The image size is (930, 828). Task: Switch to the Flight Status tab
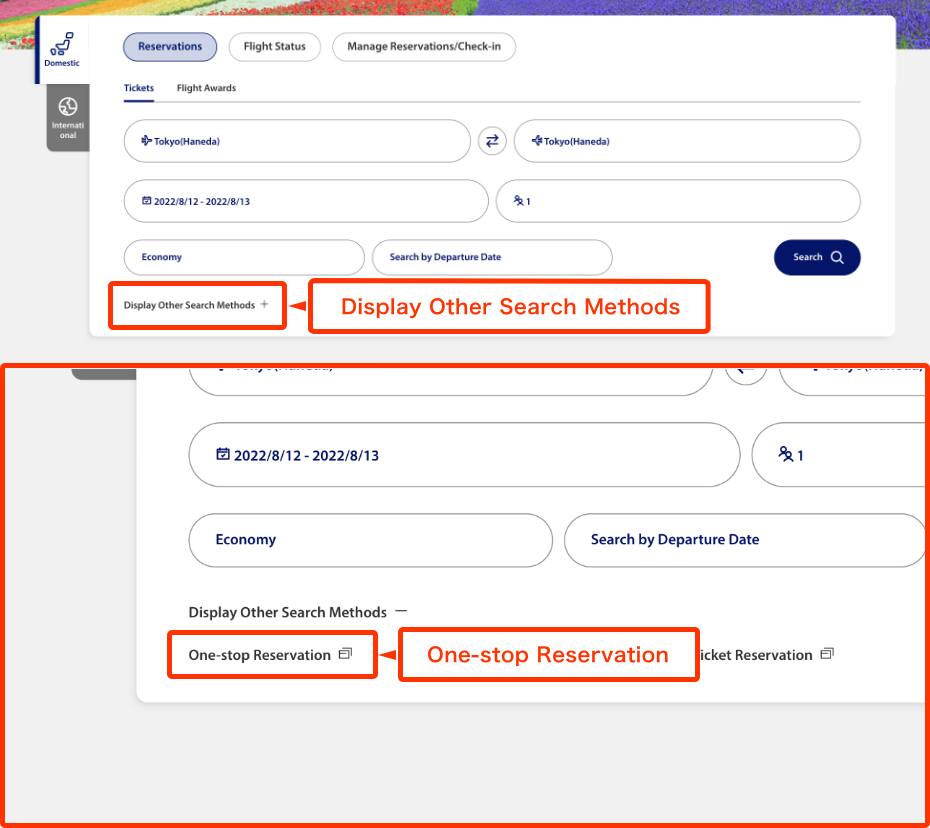(274, 47)
